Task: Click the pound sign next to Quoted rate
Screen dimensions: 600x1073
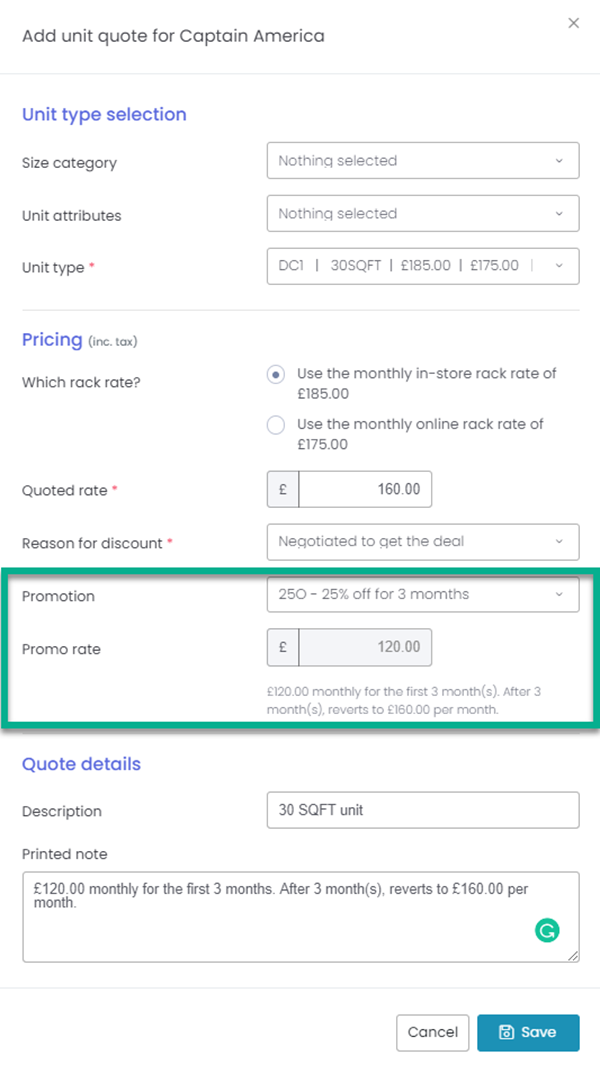Action: point(281,489)
